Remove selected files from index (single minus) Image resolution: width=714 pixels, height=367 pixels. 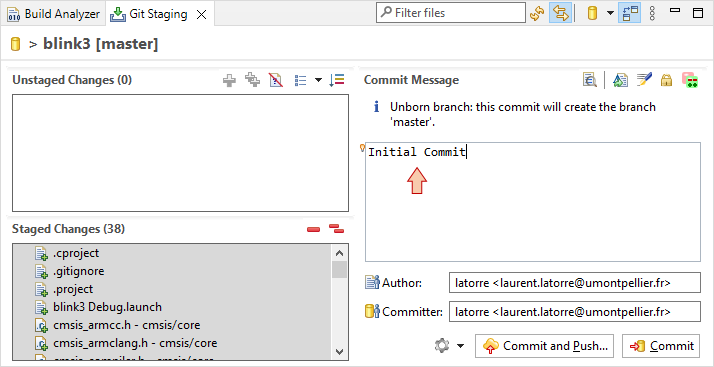[313, 229]
